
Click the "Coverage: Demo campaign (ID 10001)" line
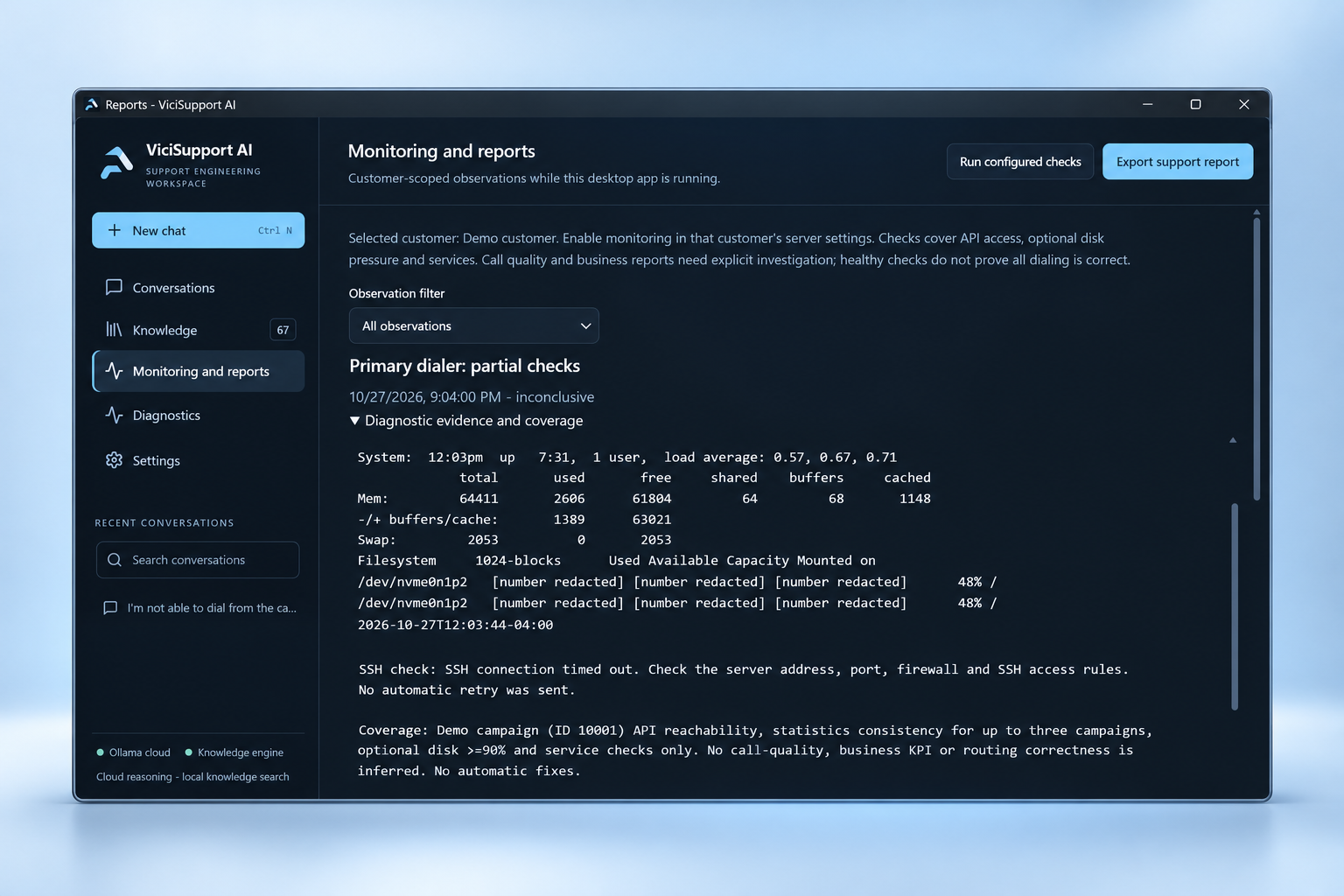pyautogui.click(x=755, y=731)
